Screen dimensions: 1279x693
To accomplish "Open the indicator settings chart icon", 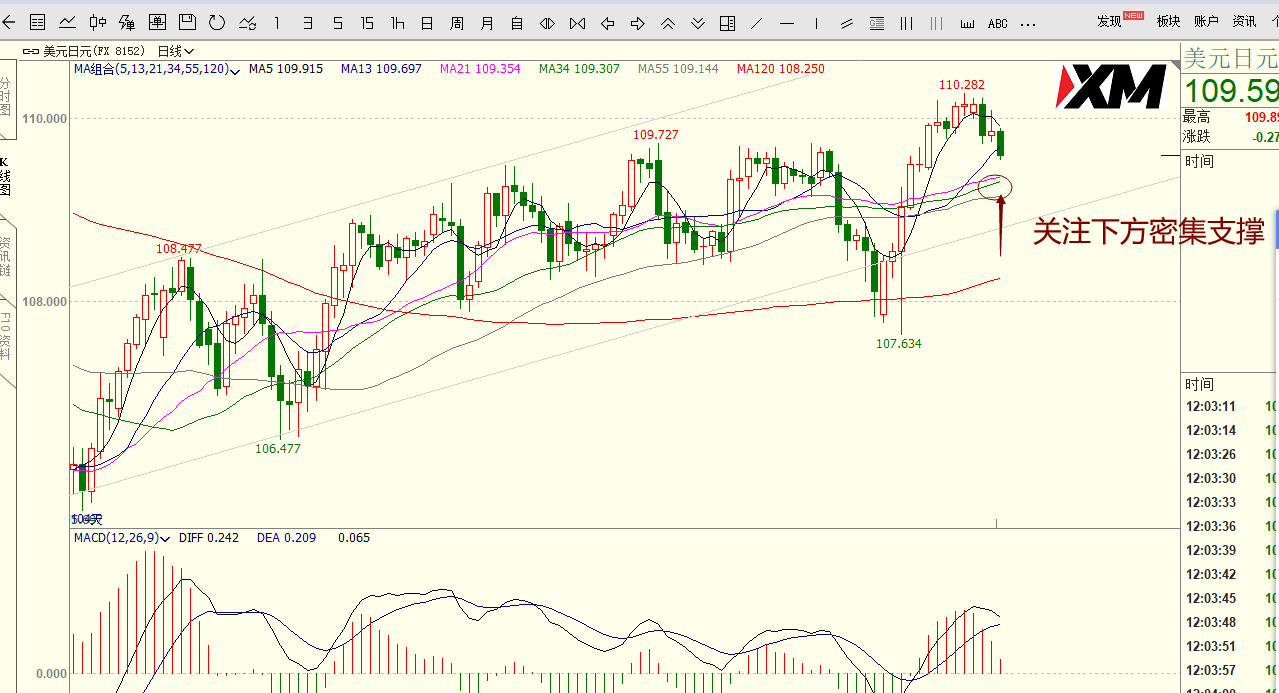I will pos(246,22).
